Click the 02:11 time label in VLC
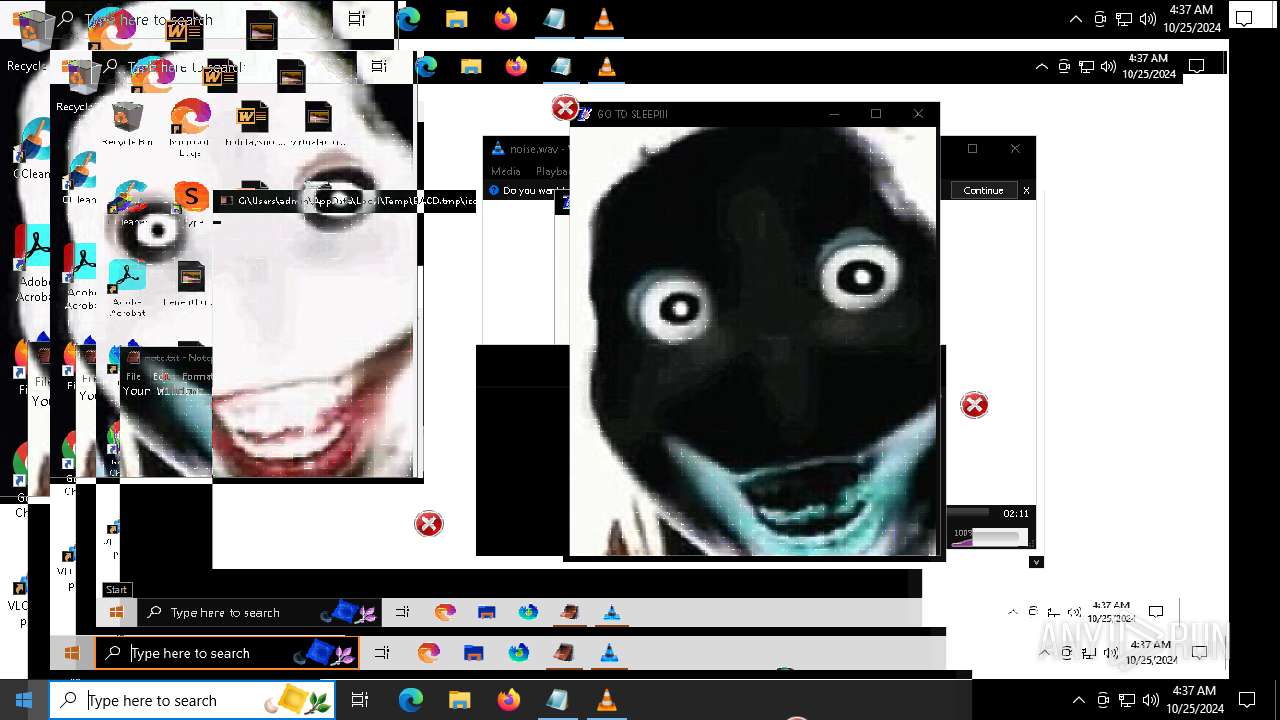1280x720 pixels. [x=1015, y=513]
